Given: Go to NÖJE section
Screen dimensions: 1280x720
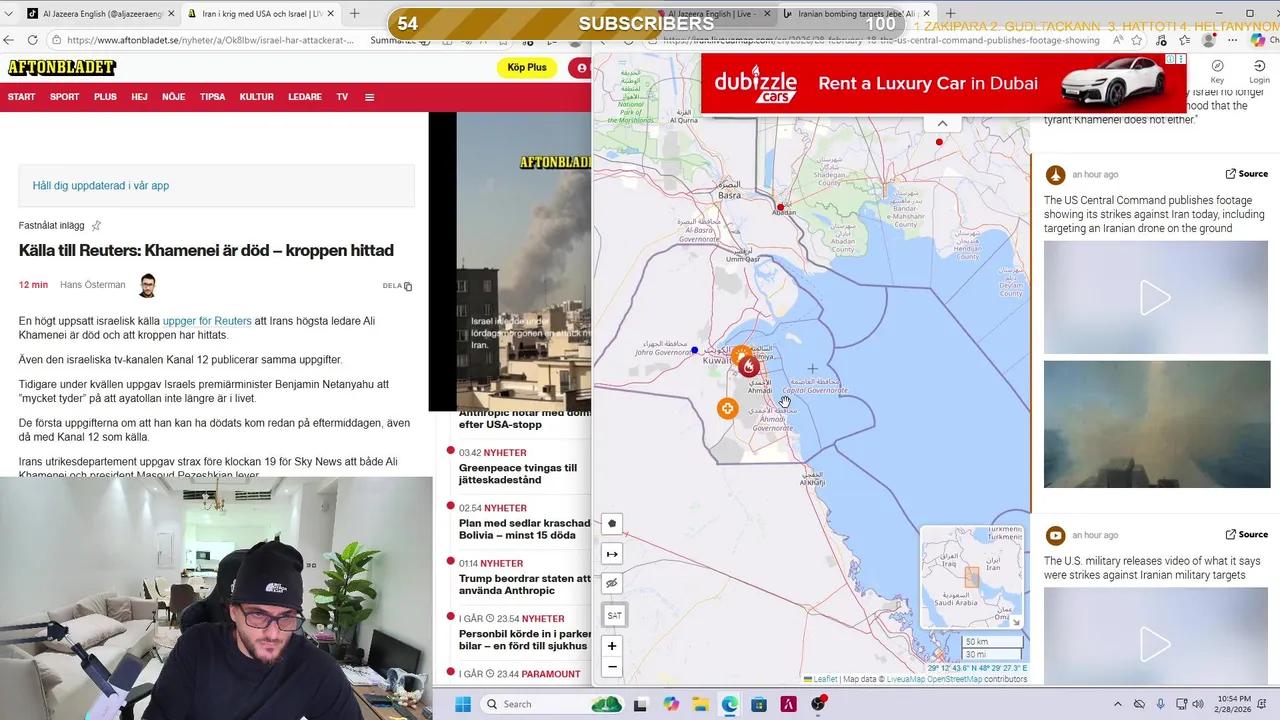Looking at the screenshot, I should (173, 97).
